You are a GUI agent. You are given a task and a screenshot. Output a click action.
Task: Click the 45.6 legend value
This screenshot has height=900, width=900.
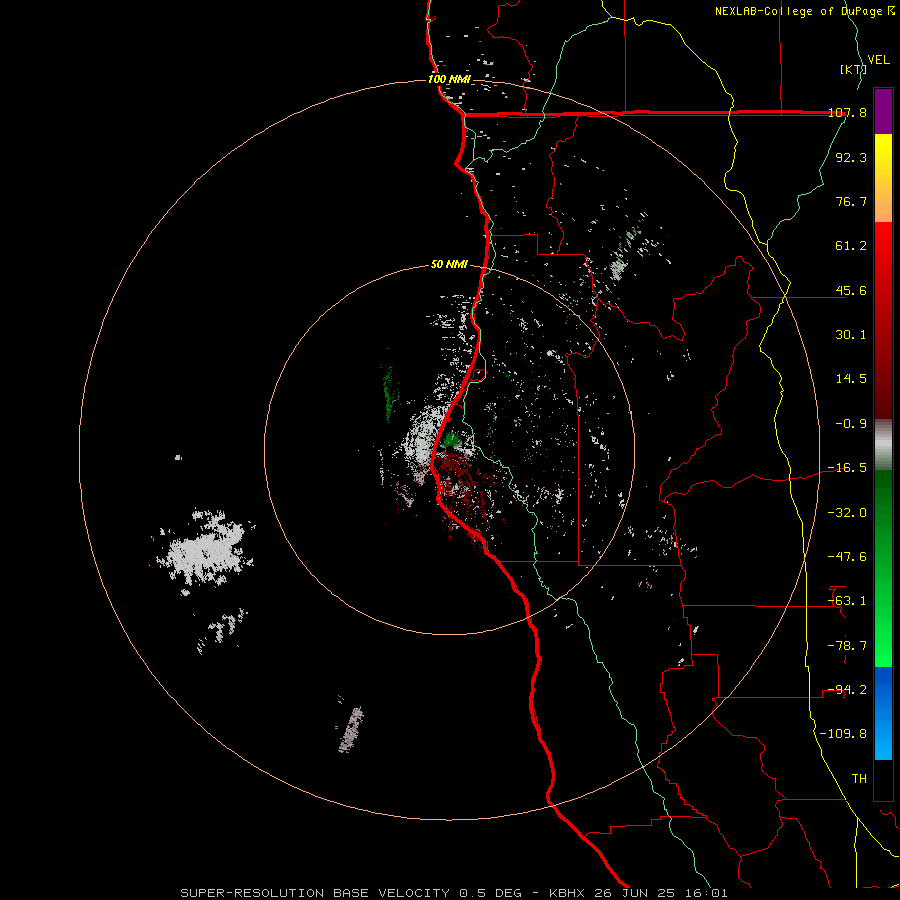[851, 290]
